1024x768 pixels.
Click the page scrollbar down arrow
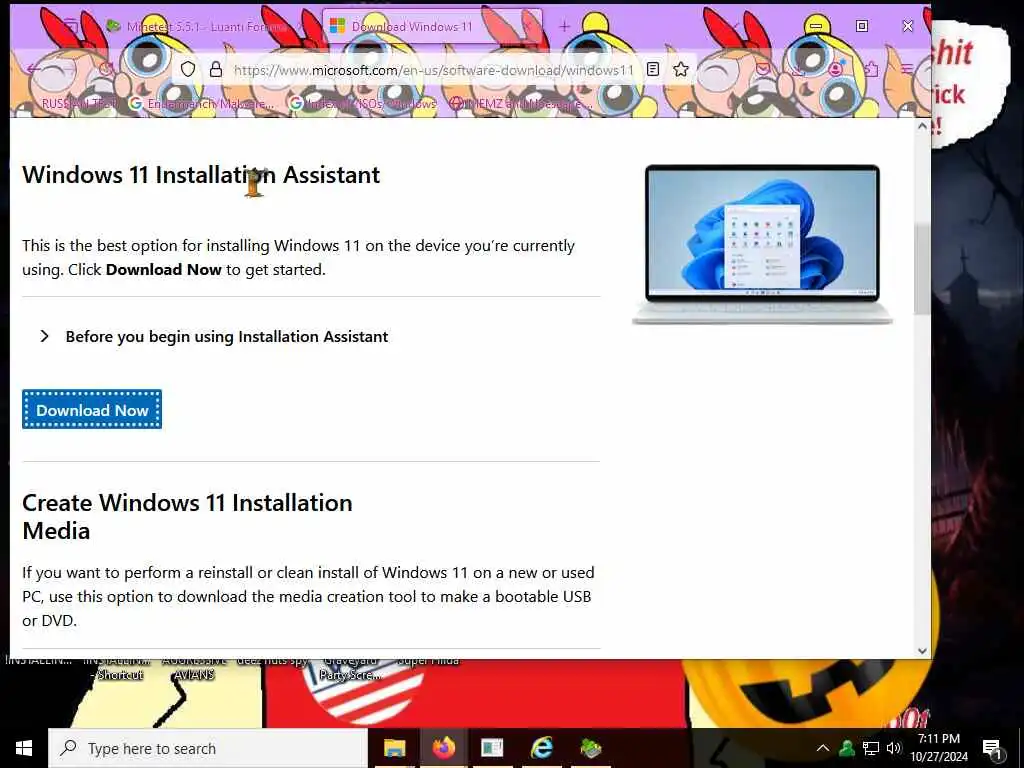[x=921, y=650]
